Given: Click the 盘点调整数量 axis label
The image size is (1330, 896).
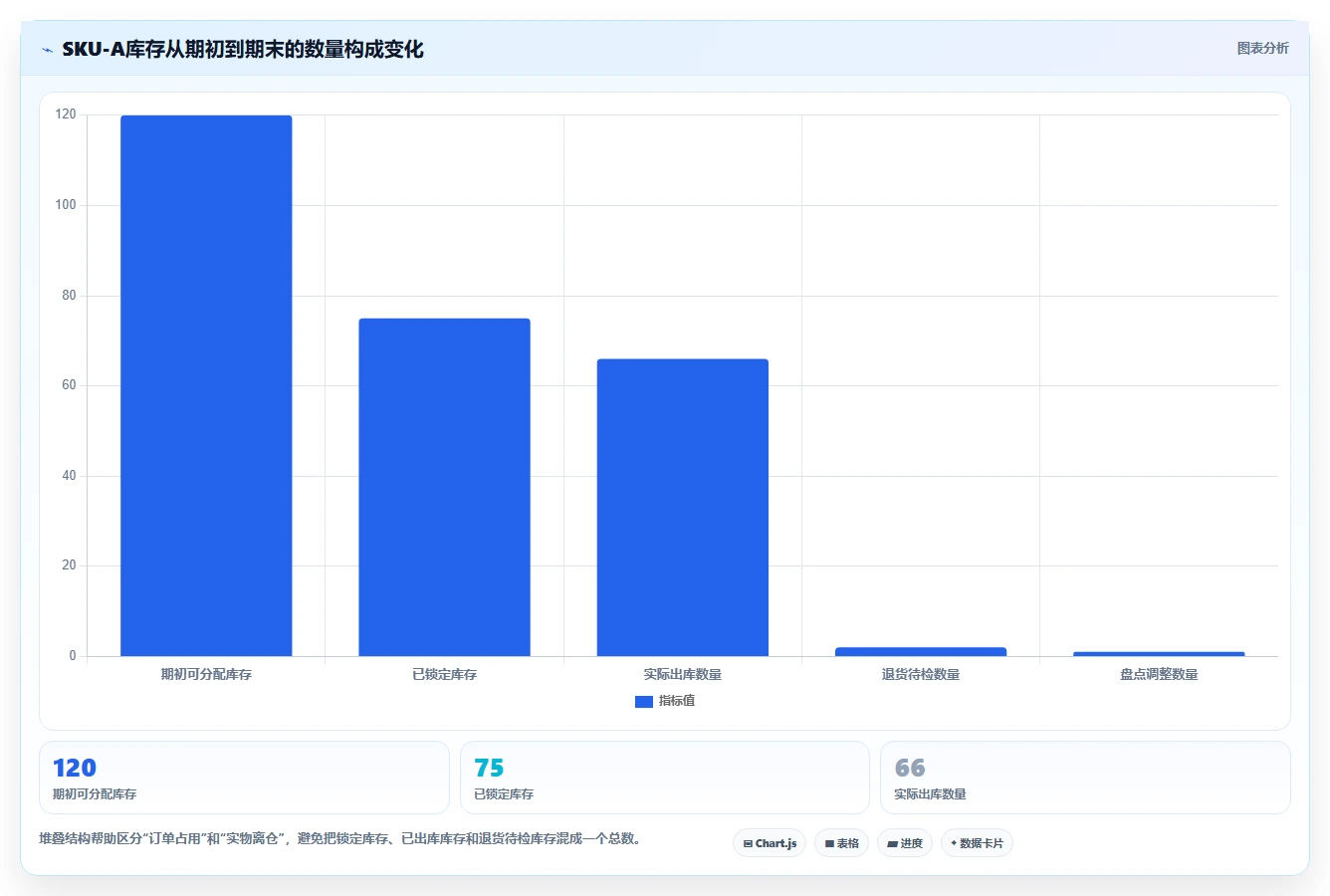Looking at the screenshot, I should [x=1159, y=674].
